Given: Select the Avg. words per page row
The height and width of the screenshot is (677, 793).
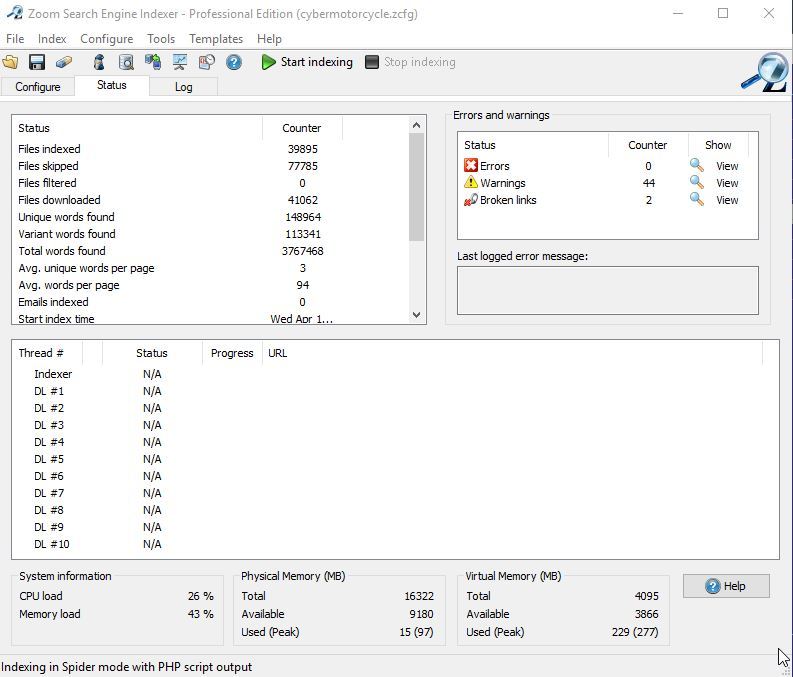Looking at the screenshot, I should [210, 285].
